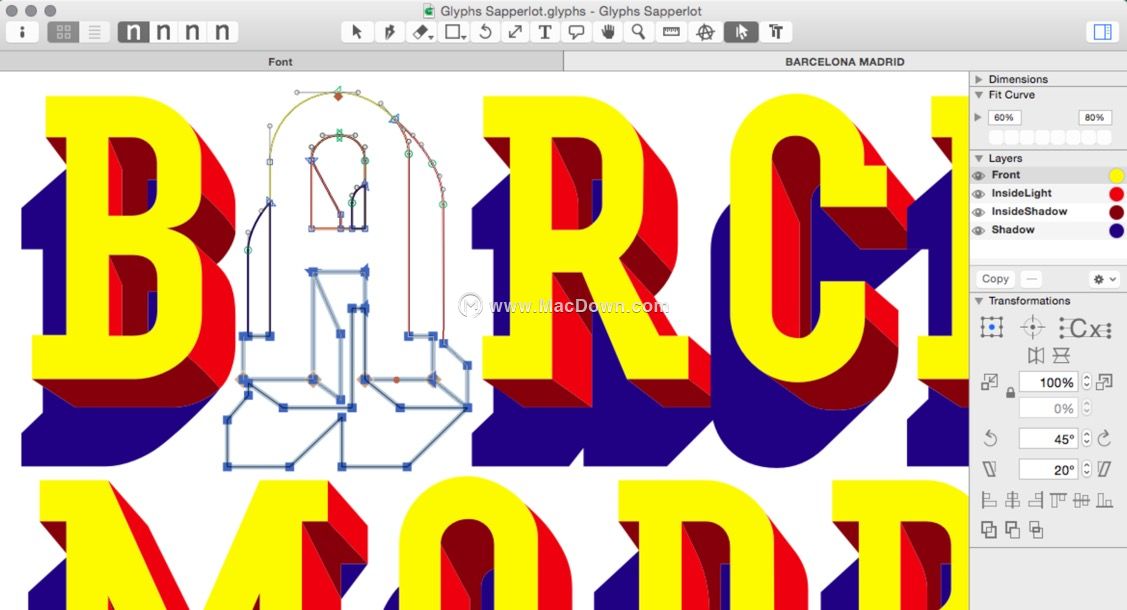Expand the Dimensions panel
The width and height of the screenshot is (1127, 610).
979,79
